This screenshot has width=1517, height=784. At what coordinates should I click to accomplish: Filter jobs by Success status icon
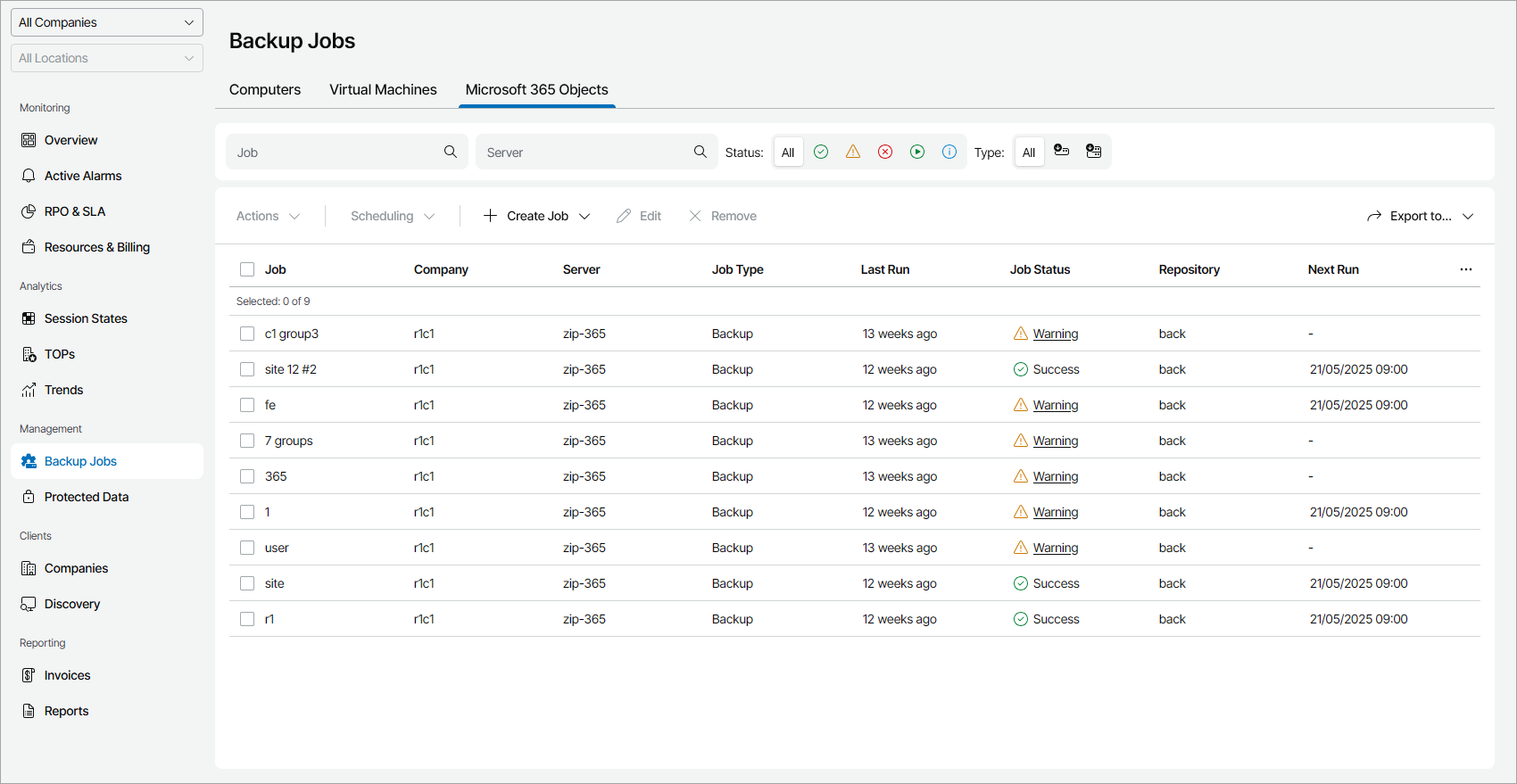821,152
